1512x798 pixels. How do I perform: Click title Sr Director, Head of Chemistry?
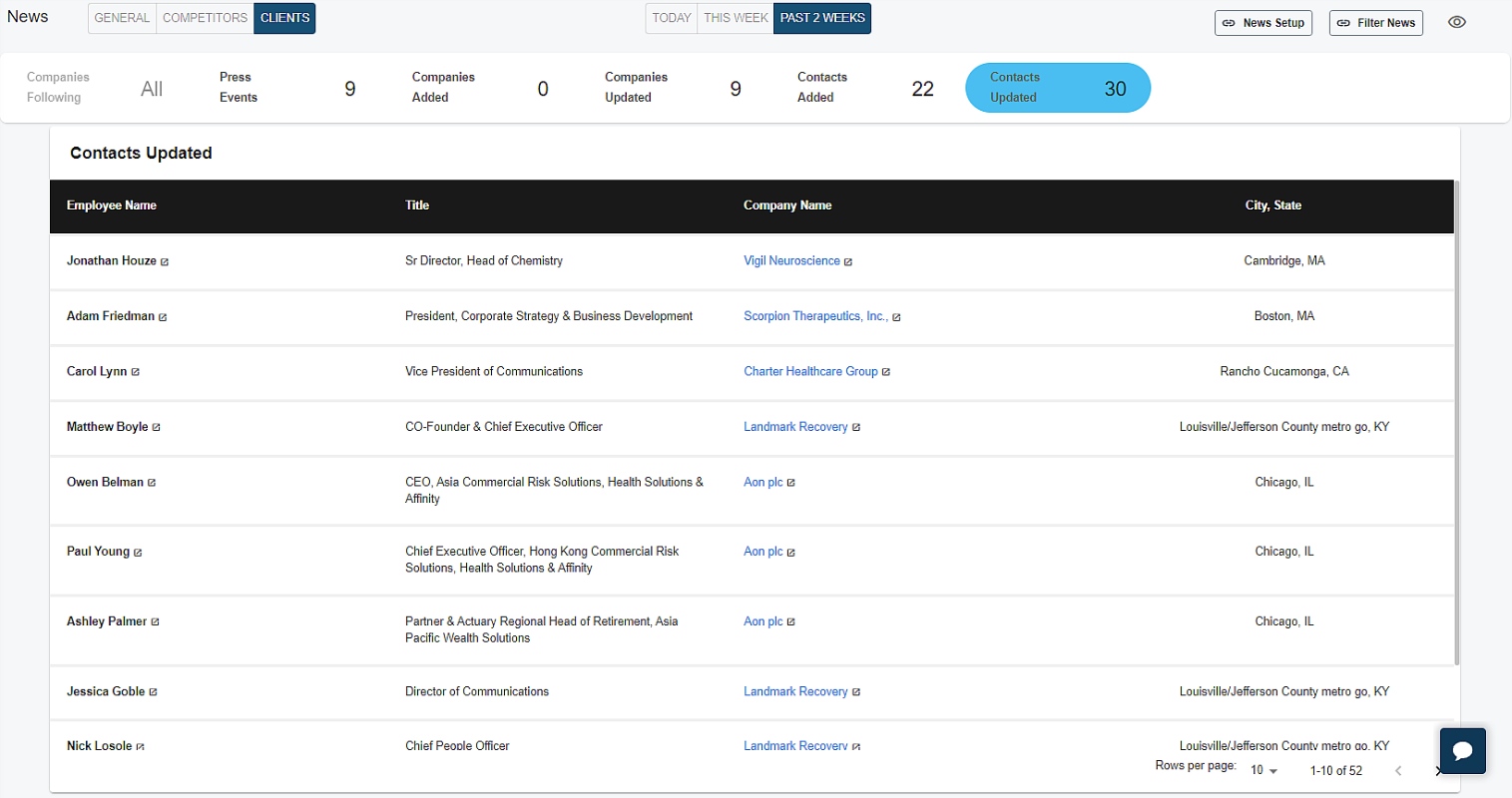[484, 261]
